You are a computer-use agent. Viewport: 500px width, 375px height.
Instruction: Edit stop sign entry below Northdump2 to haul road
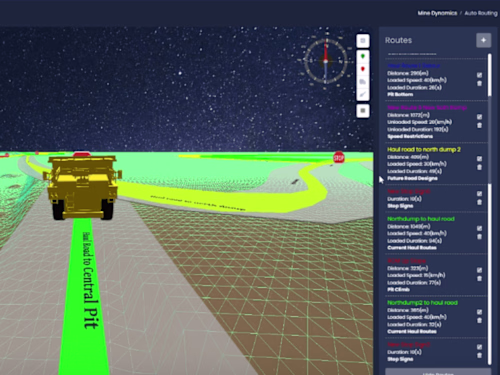[479, 347]
